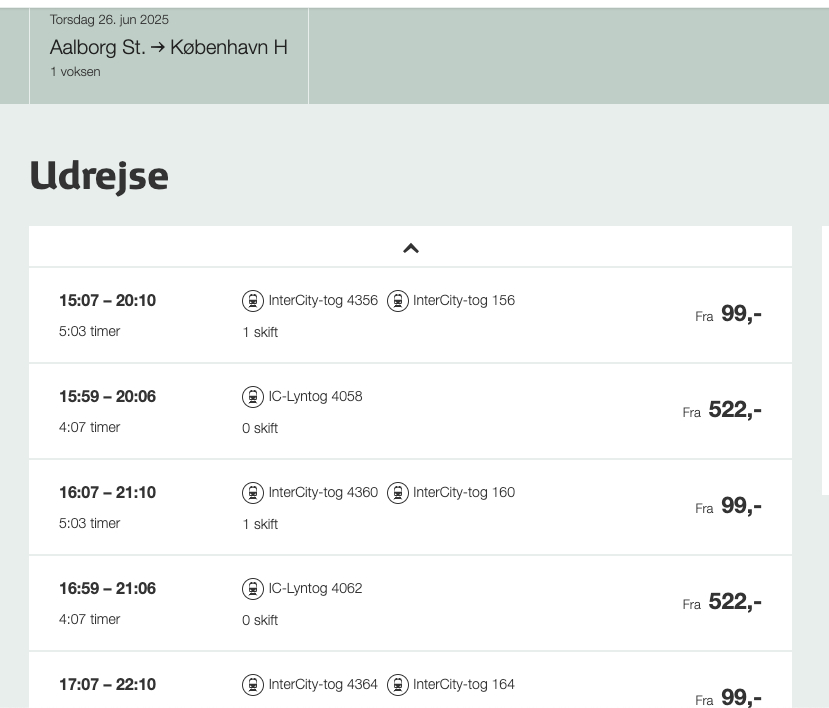Open Aalborg St. → København H trip summary
Viewport: 829px width, 708px height.
click(x=169, y=47)
